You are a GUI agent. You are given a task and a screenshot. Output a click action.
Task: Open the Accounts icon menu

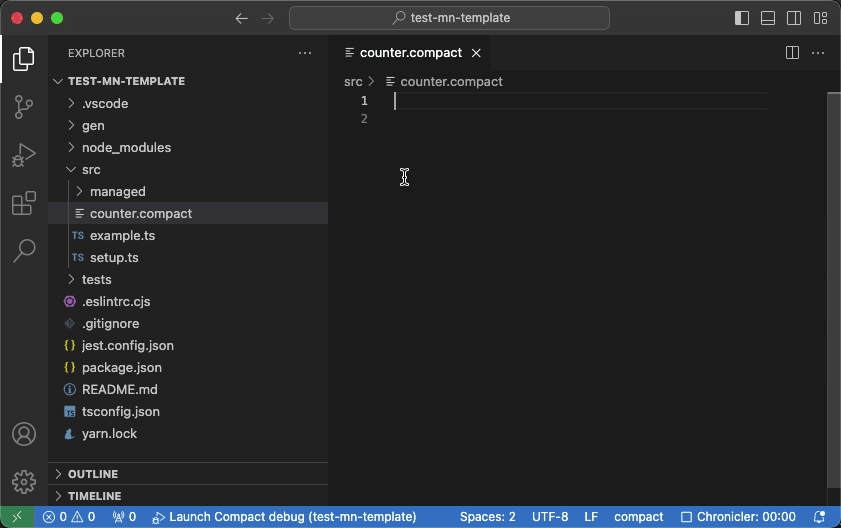tap(24, 435)
